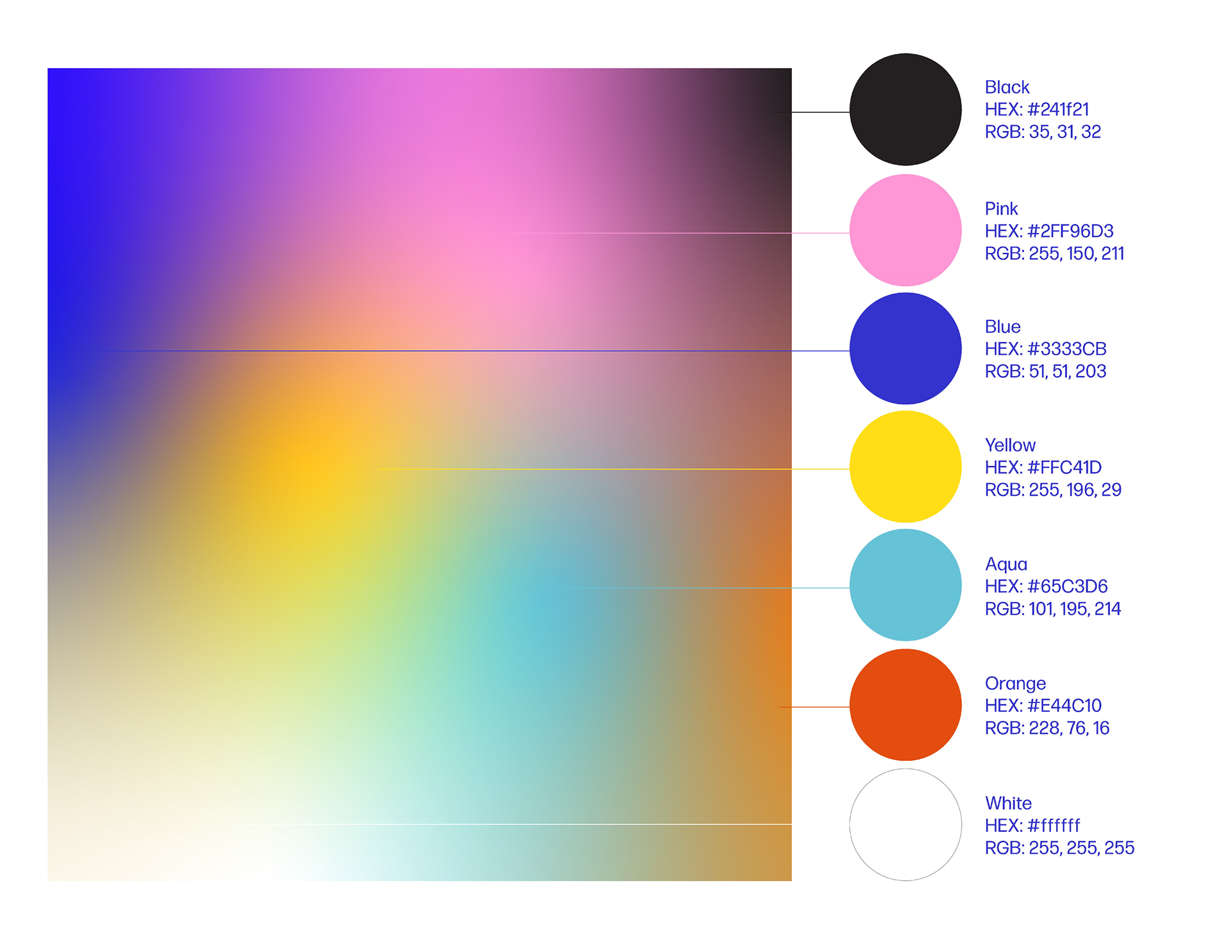Click the Black color circle
Screen dimensions: 1232x952
click(x=905, y=110)
